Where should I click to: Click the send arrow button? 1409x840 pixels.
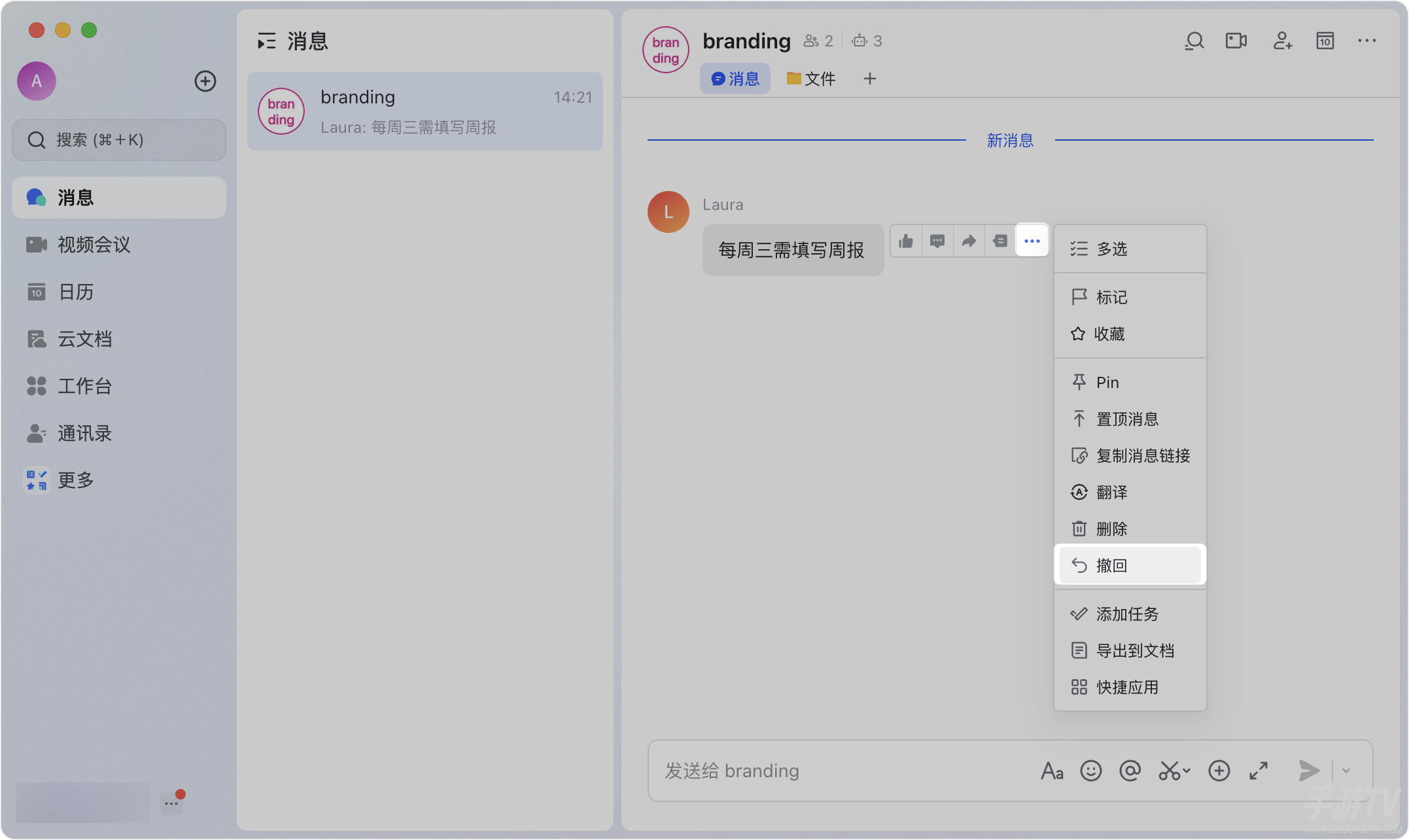1309,771
